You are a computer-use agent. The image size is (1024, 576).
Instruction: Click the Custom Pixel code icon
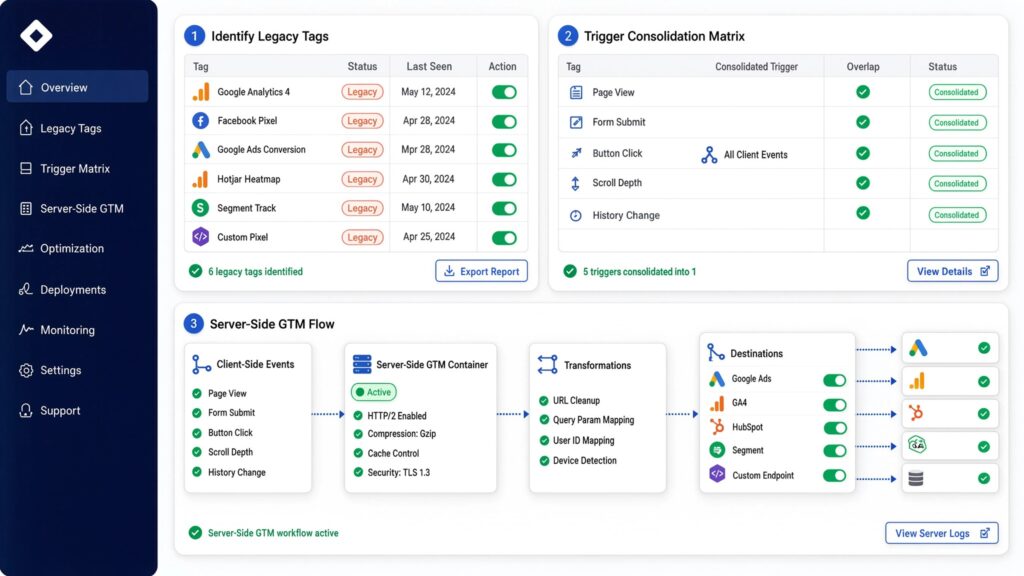point(200,236)
